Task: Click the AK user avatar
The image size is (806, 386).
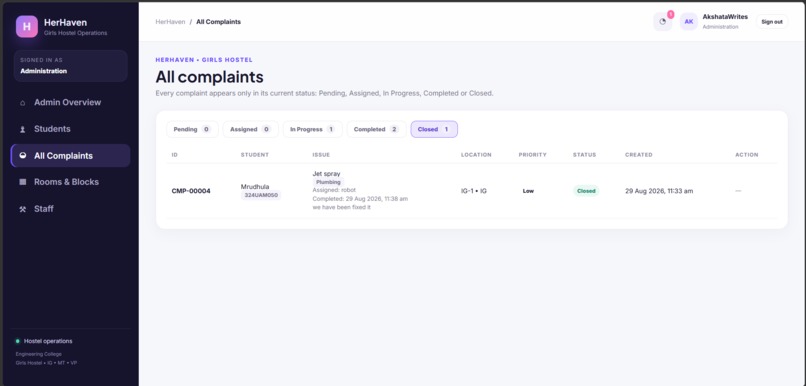Action: (689, 22)
